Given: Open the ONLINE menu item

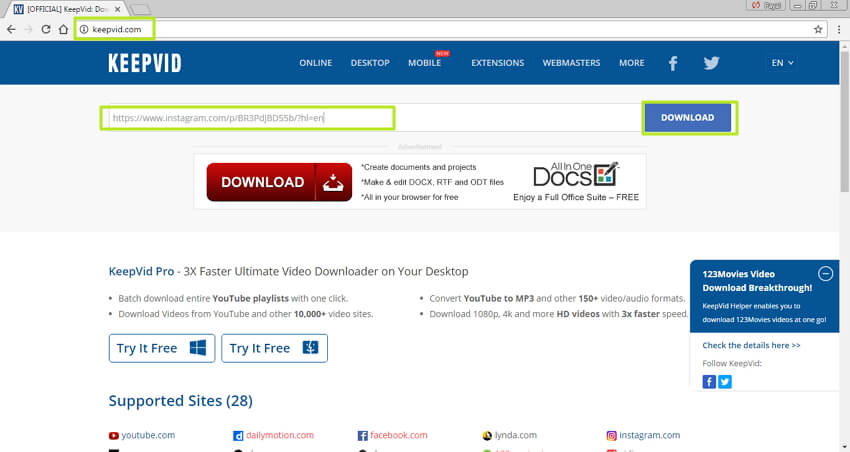Looking at the screenshot, I should 315,63.
